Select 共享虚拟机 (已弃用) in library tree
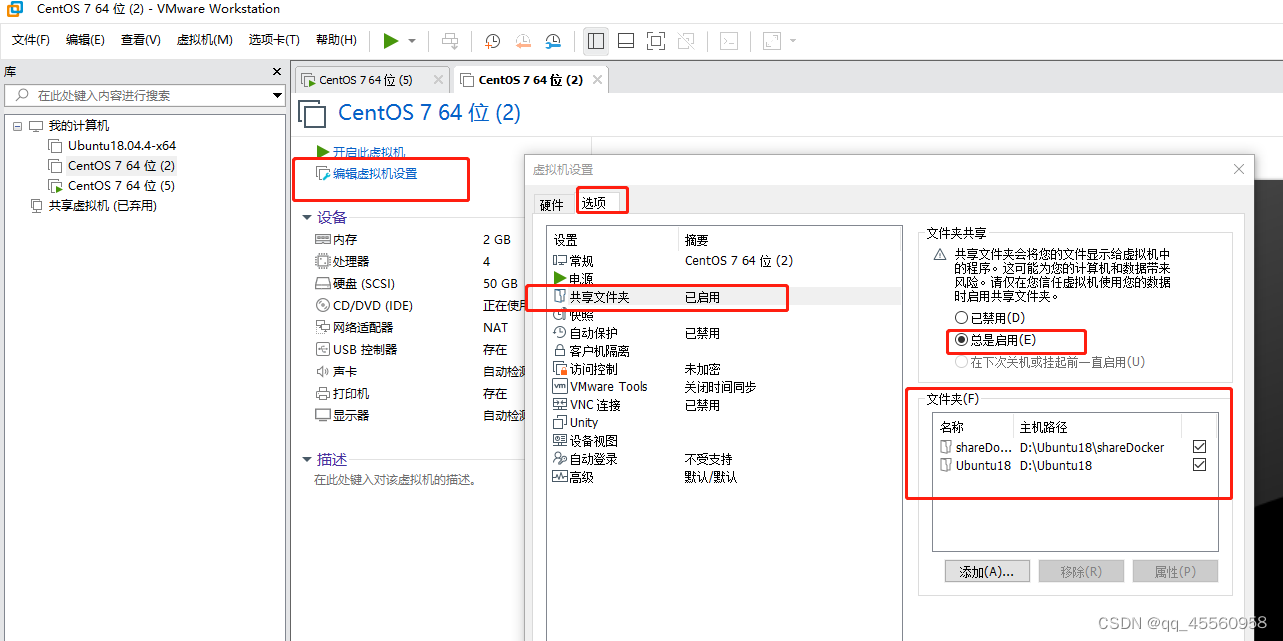The width and height of the screenshot is (1283, 641). [102, 206]
